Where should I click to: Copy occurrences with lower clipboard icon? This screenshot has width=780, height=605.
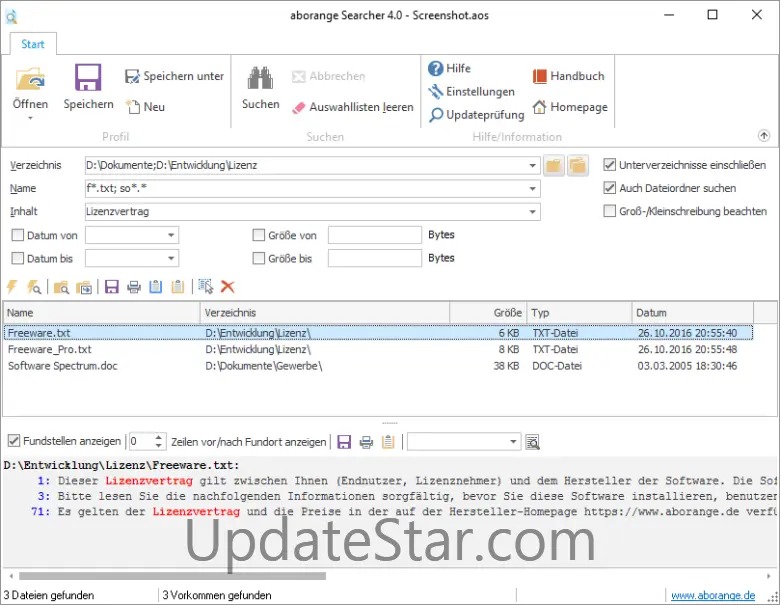click(388, 442)
